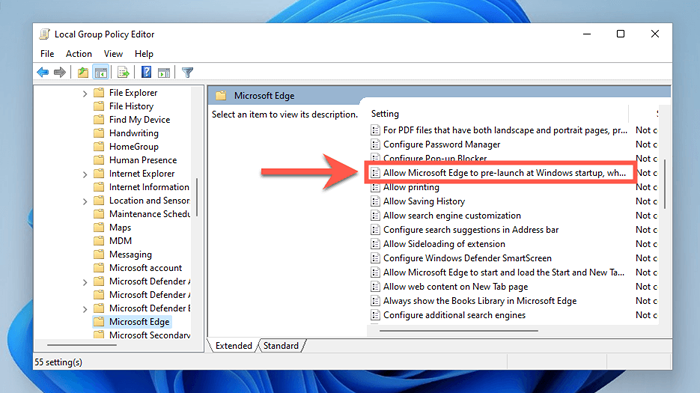The width and height of the screenshot is (700, 393).
Task: Click the Export List toolbar icon
Action: tap(123, 72)
